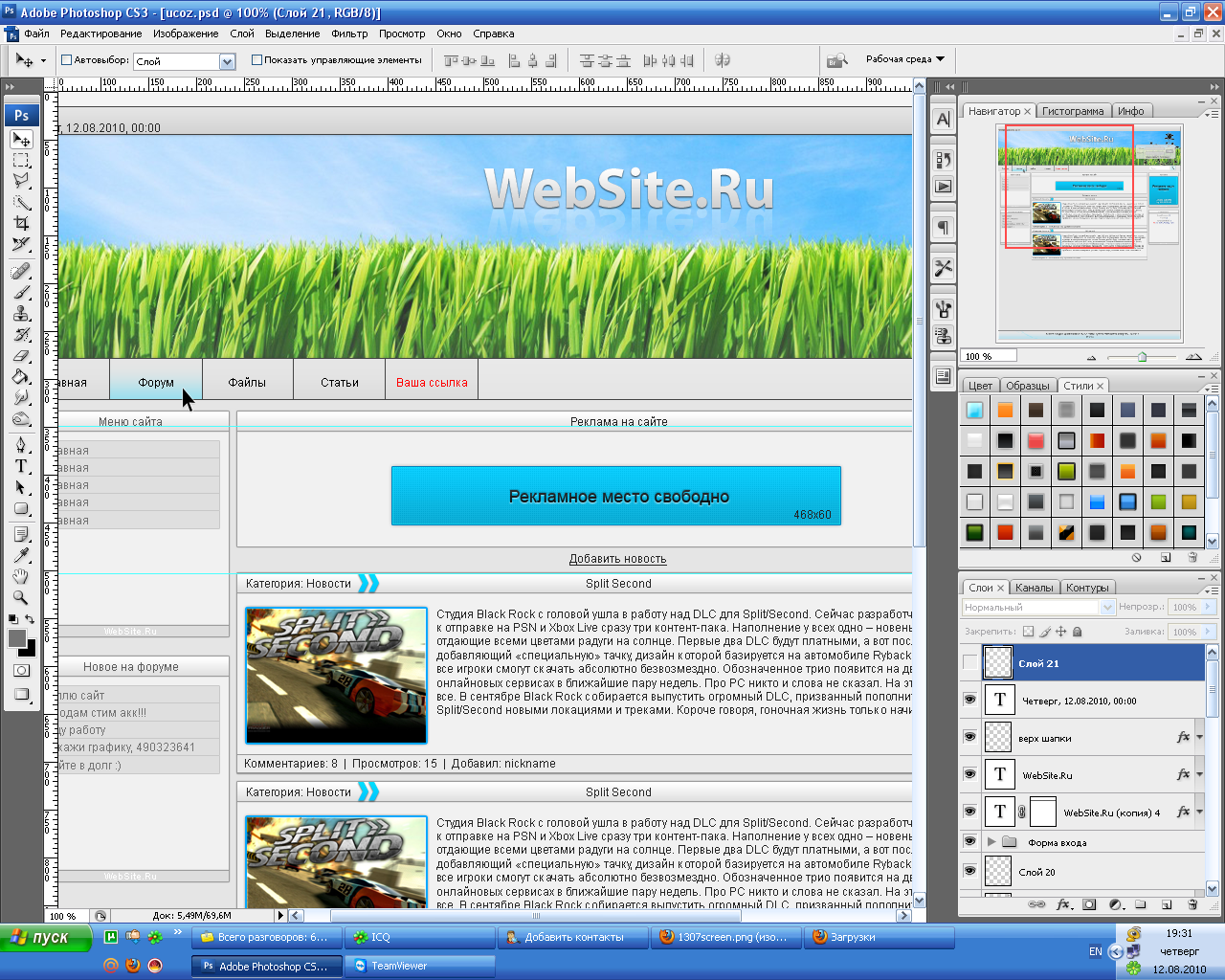Select the Crop tool
Viewport: 1225px width, 980px height.
[x=21, y=223]
